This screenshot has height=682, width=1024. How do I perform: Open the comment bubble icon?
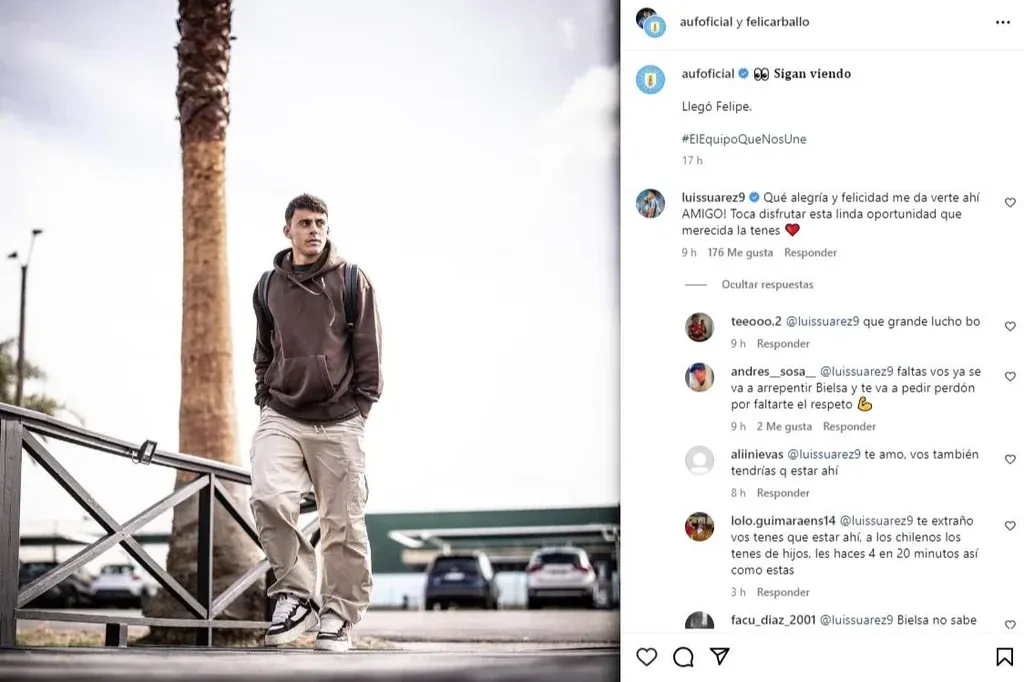pyautogui.click(x=683, y=657)
